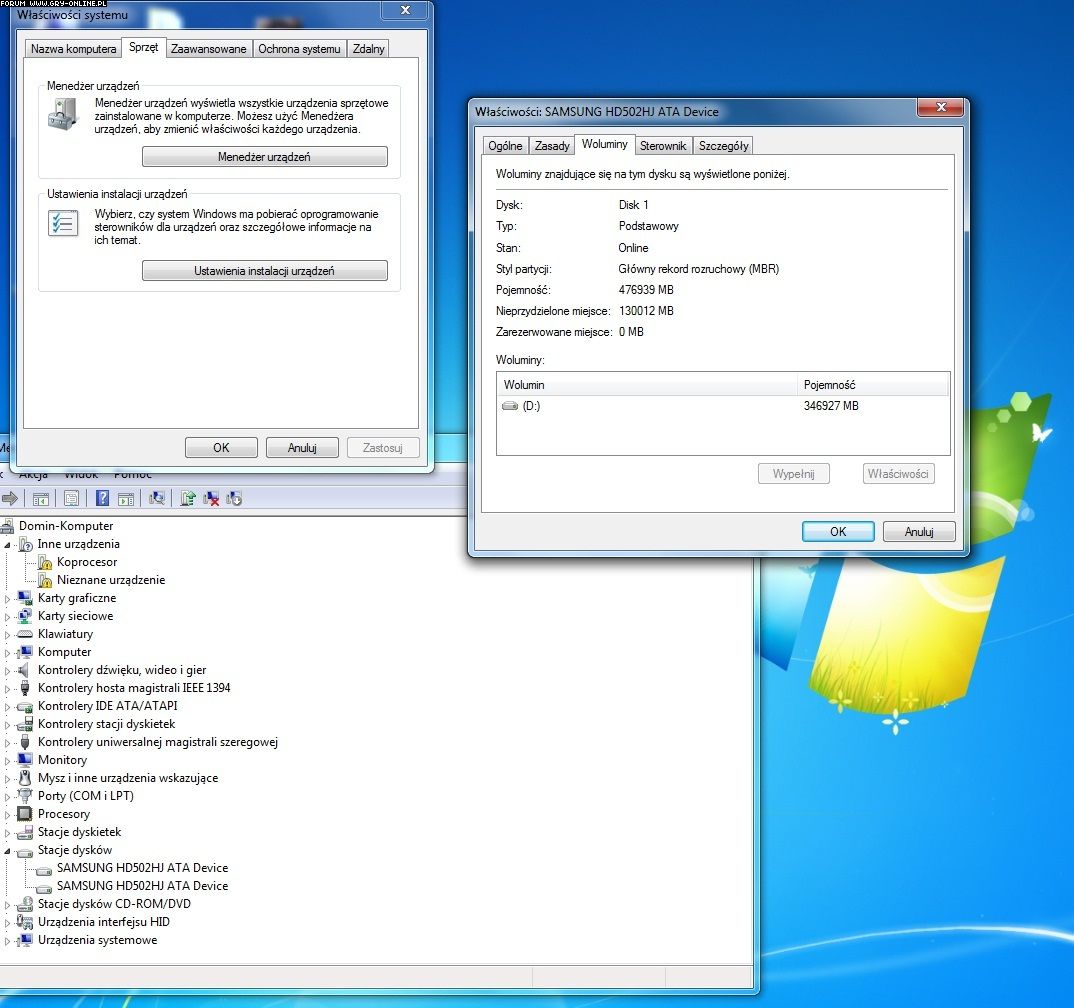Expand the Urządzenia systemowe node
The height and width of the screenshot is (1008, 1074).
tap(8, 941)
